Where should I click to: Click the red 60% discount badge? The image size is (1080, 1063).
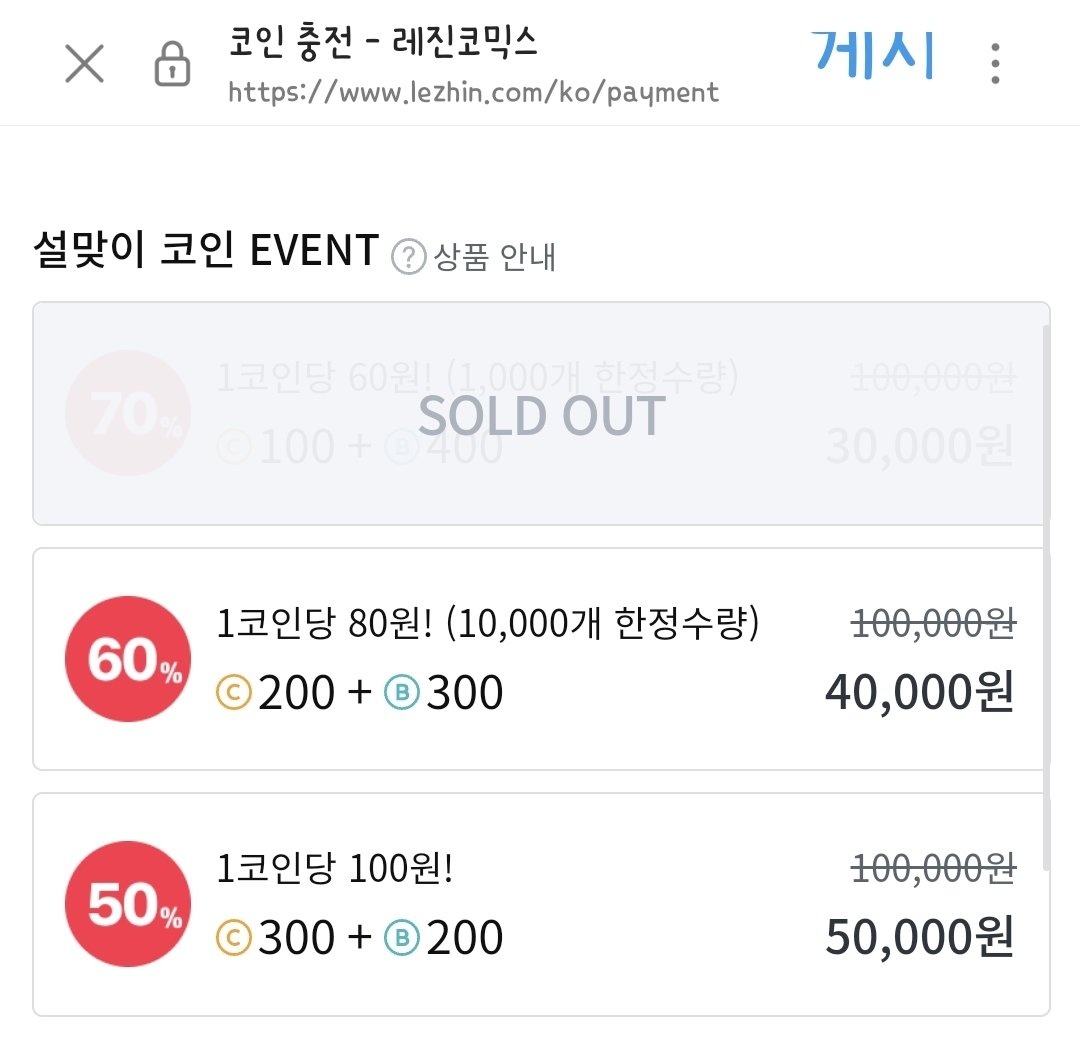click(x=128, y=659)
